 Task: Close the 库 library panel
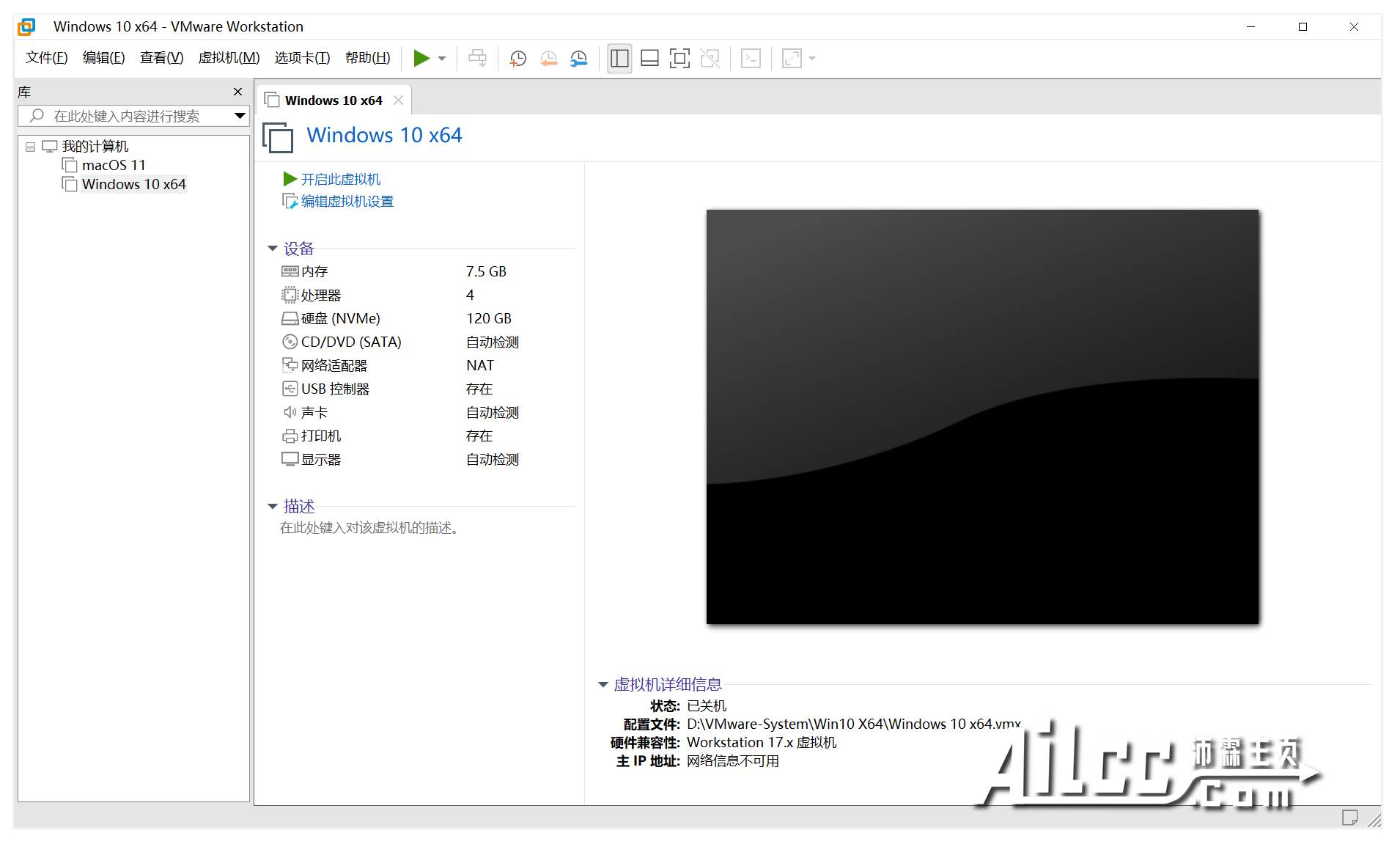pos(237,92)
